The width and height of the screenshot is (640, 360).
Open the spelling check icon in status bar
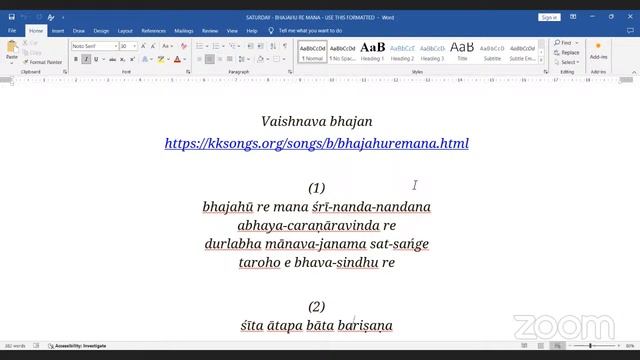point(36,346)
